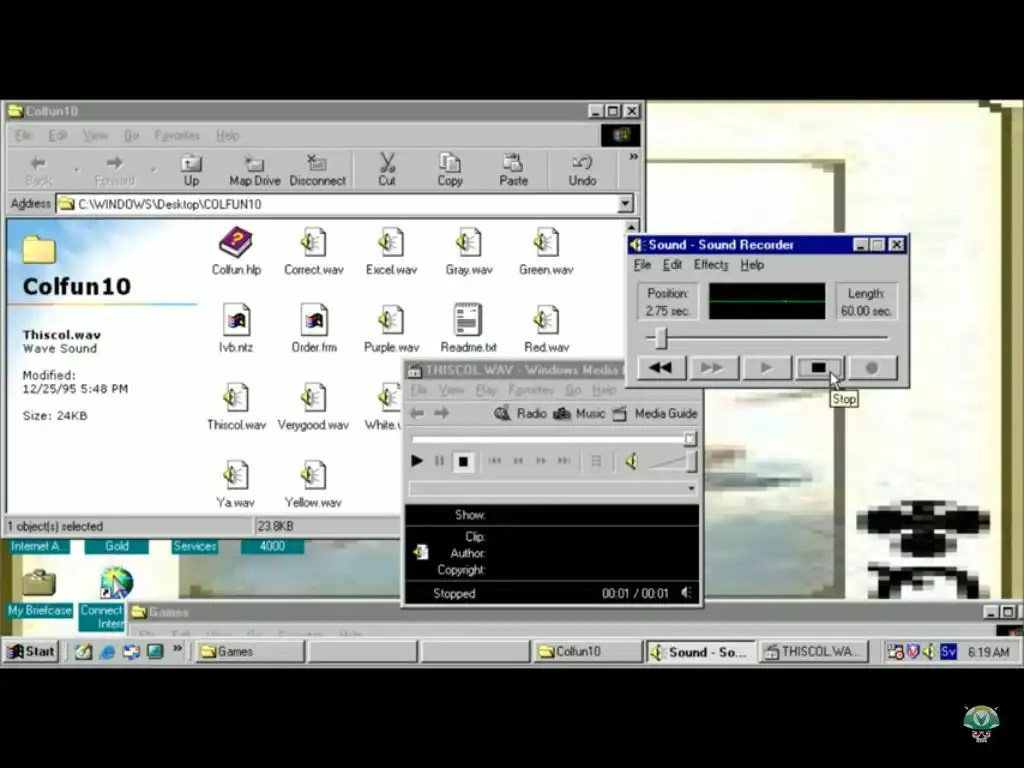Screen dimensions: 1024x768
Task: Click the Paste toolbar button
Action: pos(513,170)
